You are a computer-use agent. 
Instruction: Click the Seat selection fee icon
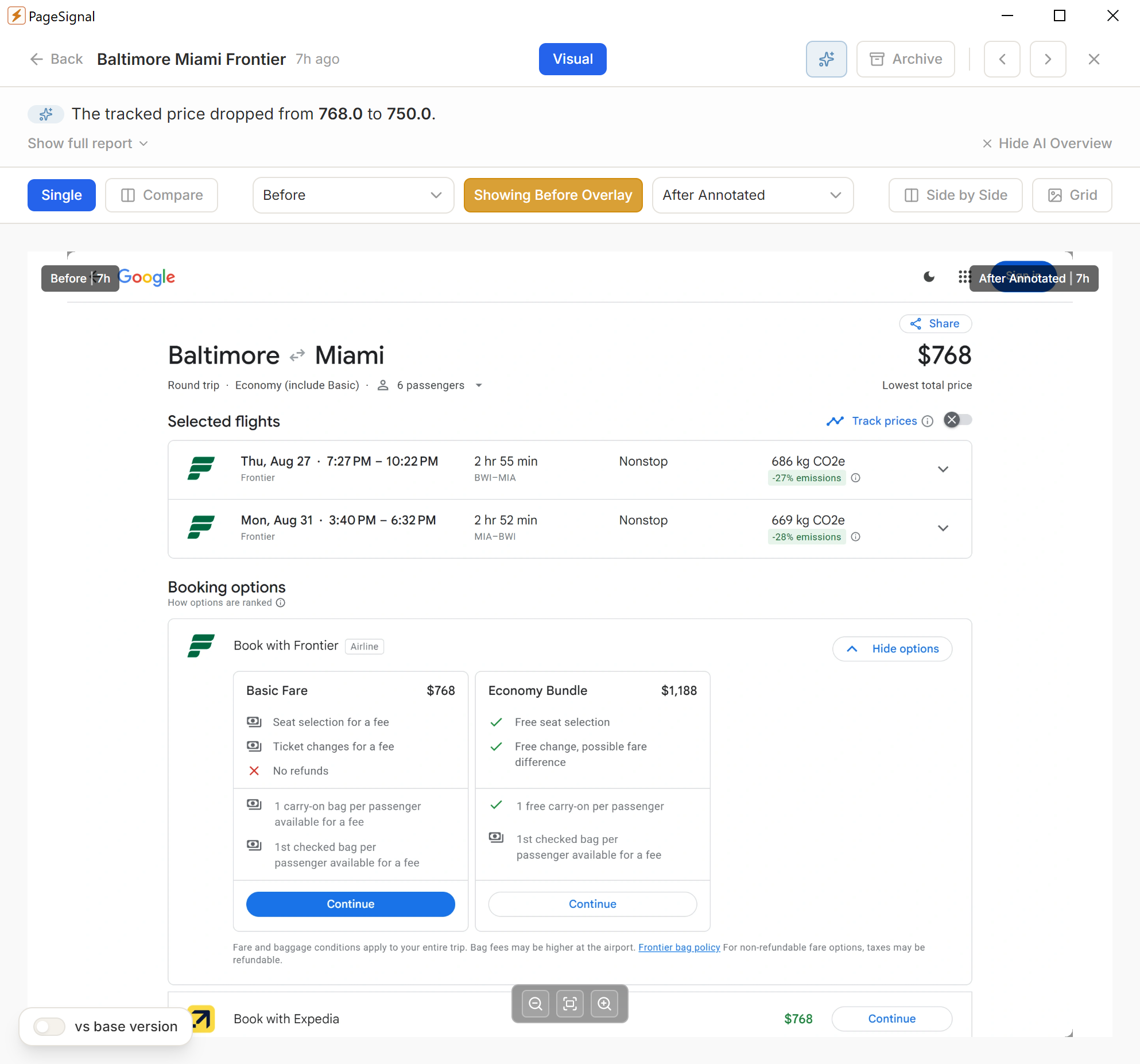click(x=254, y=722)
